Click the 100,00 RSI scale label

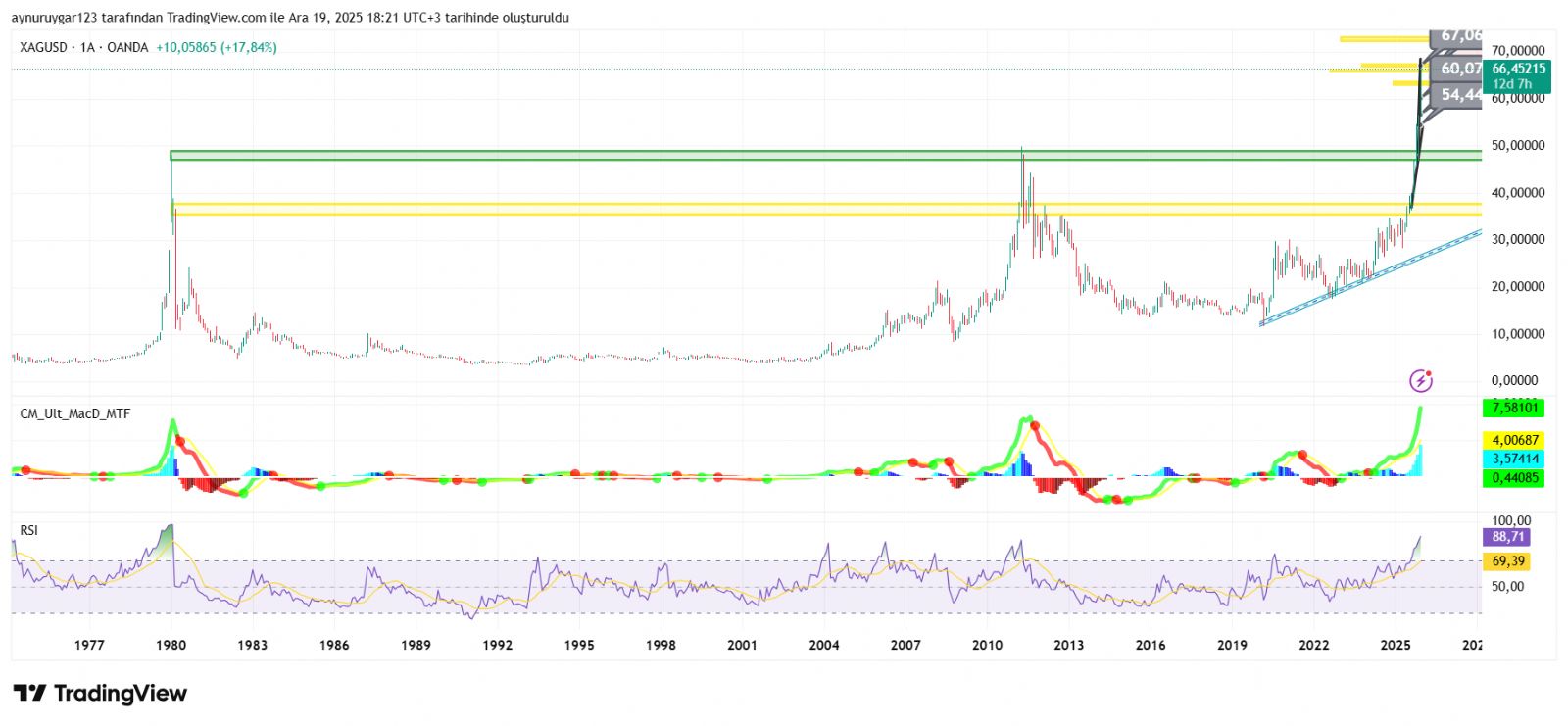click(1511, 520)
